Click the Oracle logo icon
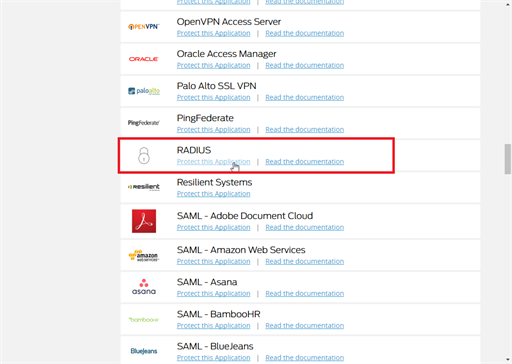The image size is (512, 364). click(x=144, y=59)
